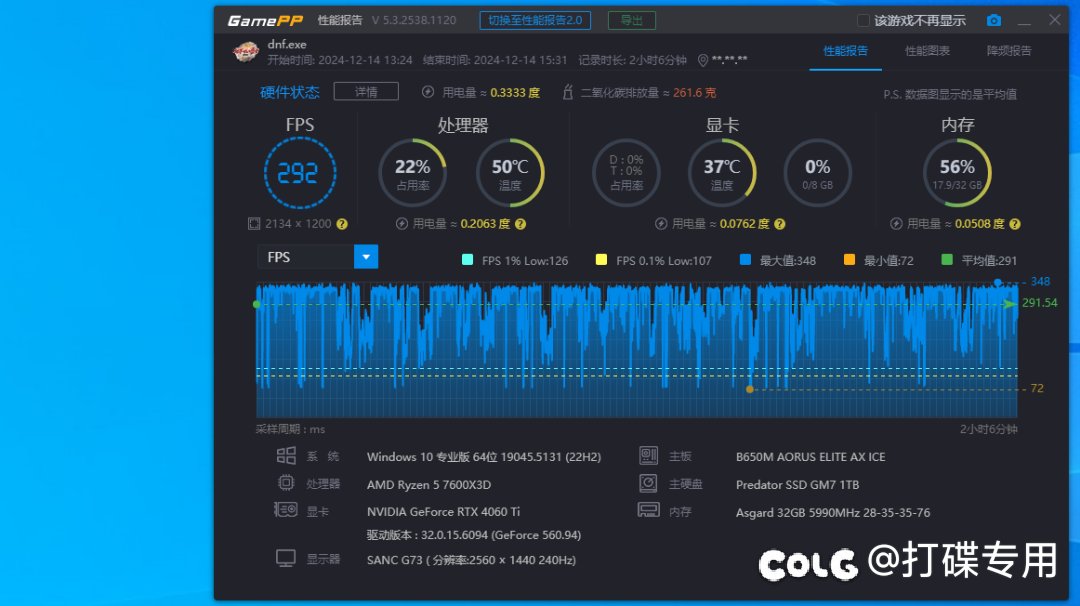1080x606 pixels.
Task: Click the SANC G73 monitor text
Action: coord(471,560)
